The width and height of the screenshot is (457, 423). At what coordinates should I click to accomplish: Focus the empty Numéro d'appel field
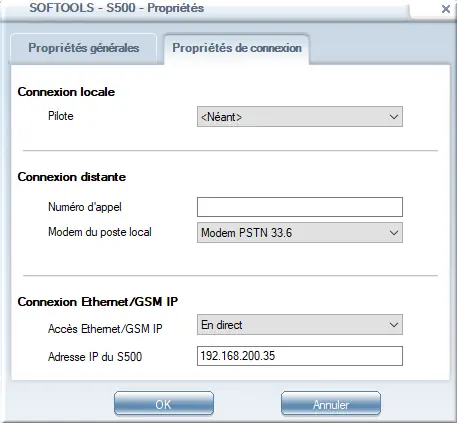(x=300, y=207)
